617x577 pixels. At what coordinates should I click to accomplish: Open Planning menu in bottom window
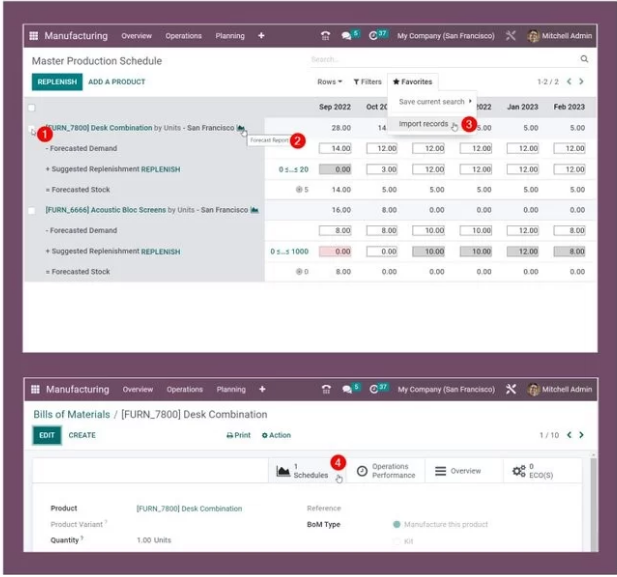(231, 389)
